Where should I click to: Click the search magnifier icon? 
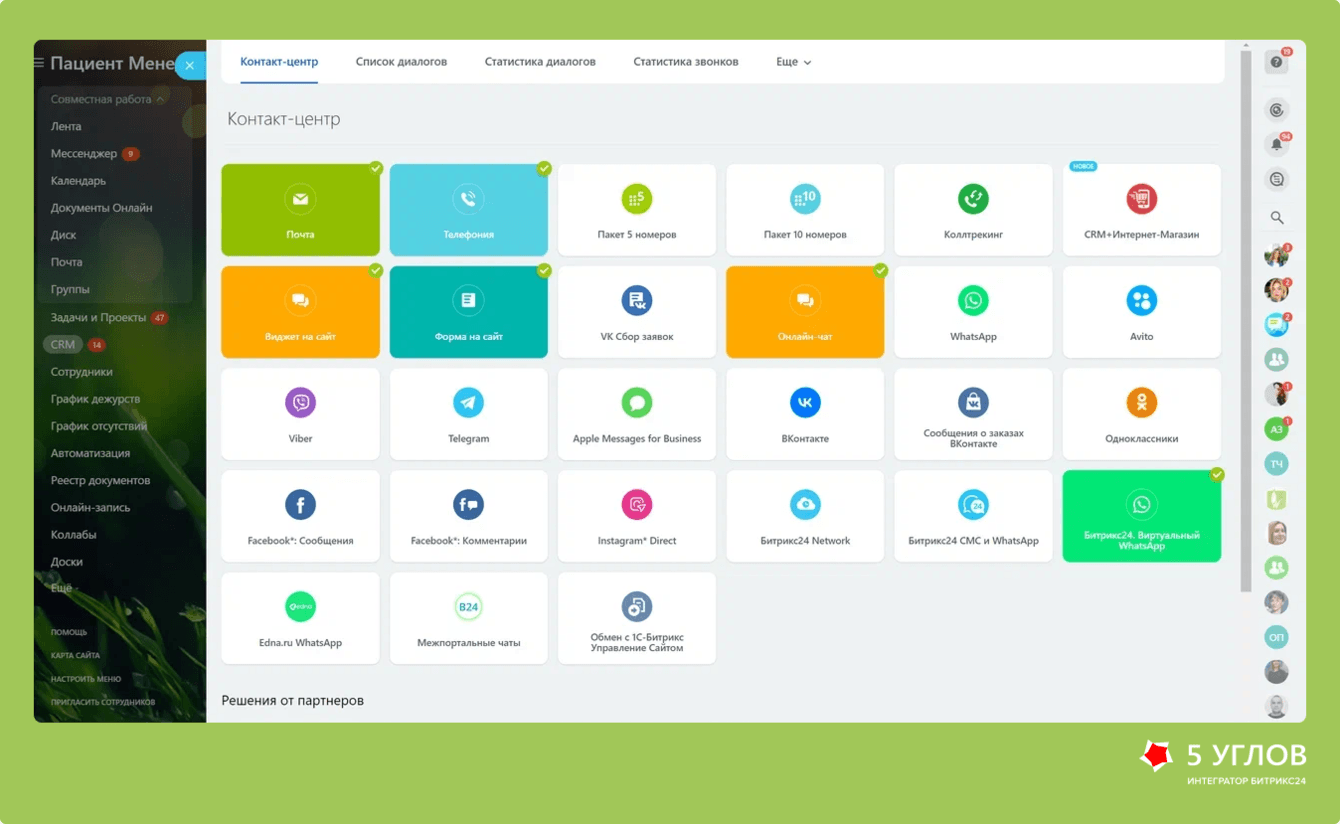pos(1277,217)
